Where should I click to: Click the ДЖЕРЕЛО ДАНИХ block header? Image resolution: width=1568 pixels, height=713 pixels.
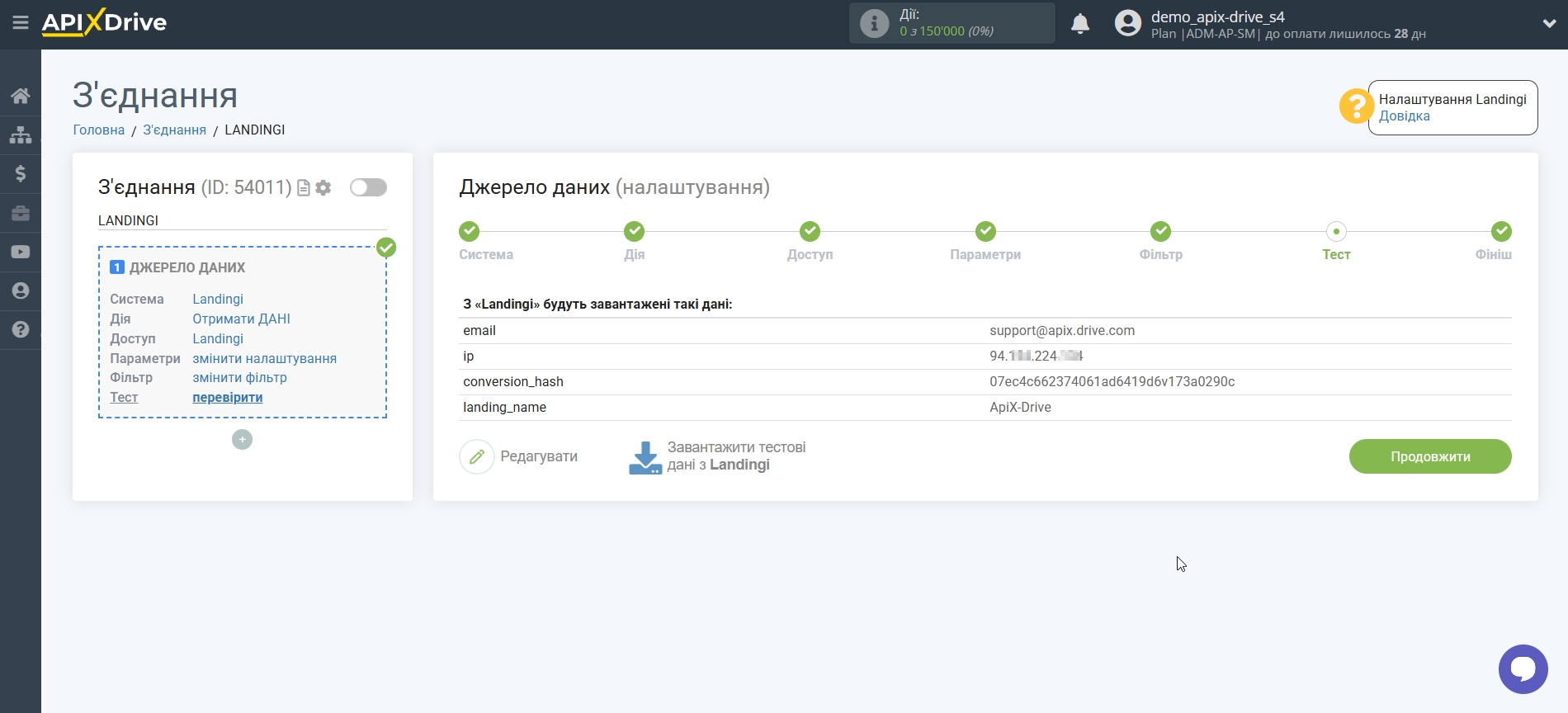[x=187, y=267]
